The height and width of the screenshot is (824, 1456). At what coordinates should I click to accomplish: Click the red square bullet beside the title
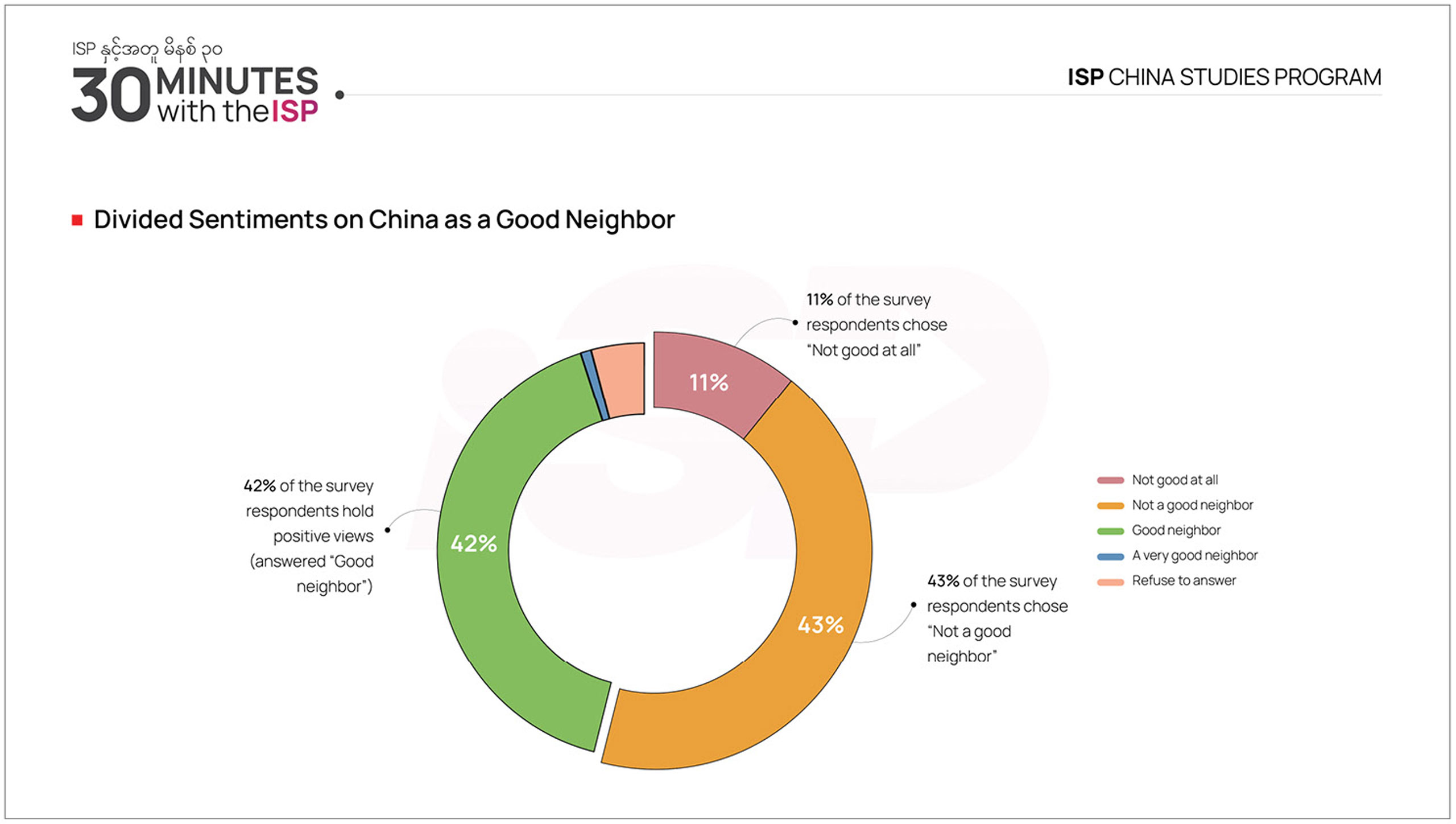tap(77, 220)
